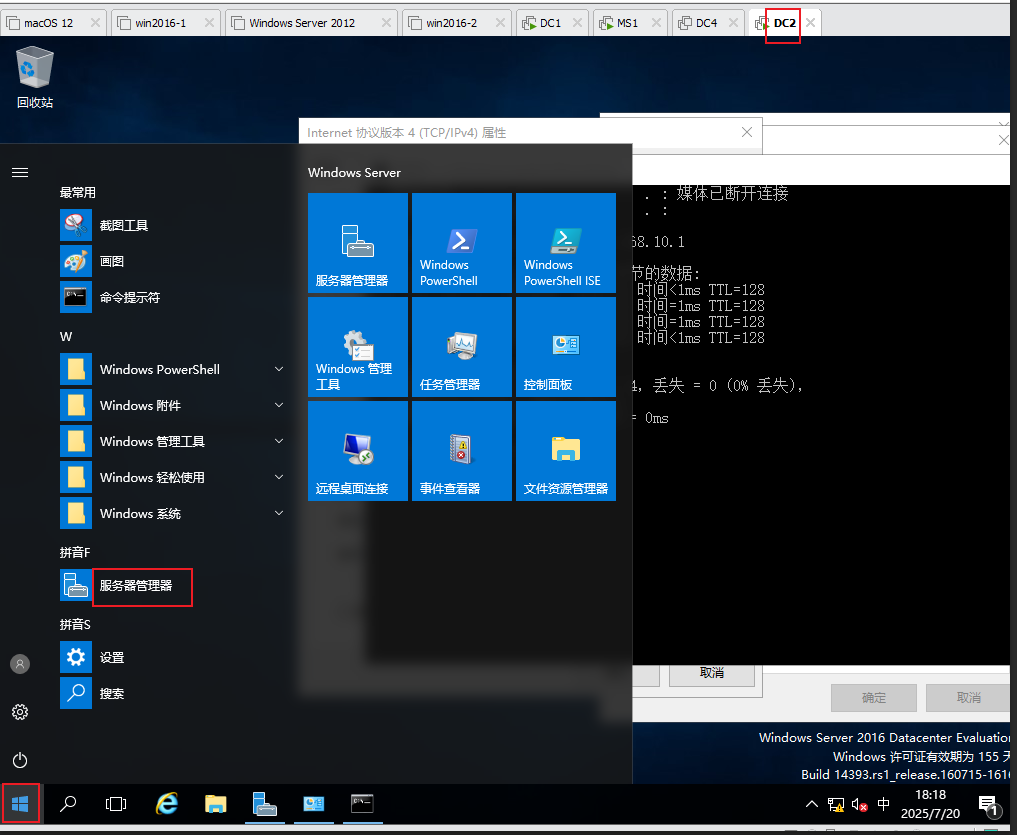Screen dimensions: 1017x835
Task: Open the Windows 管理工具 tile
Action: [x=357, y=346]
